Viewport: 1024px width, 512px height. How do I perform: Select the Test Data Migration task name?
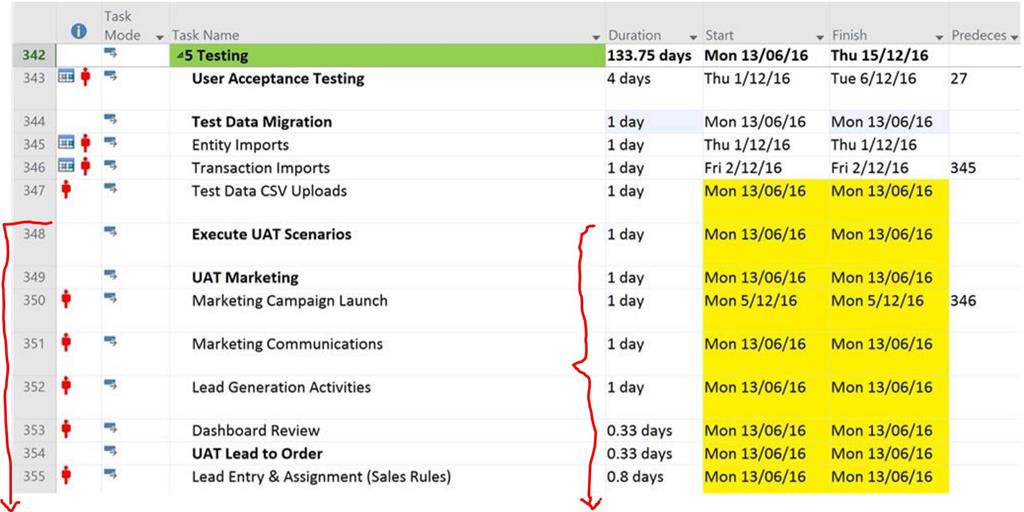[x=262, y=121]
